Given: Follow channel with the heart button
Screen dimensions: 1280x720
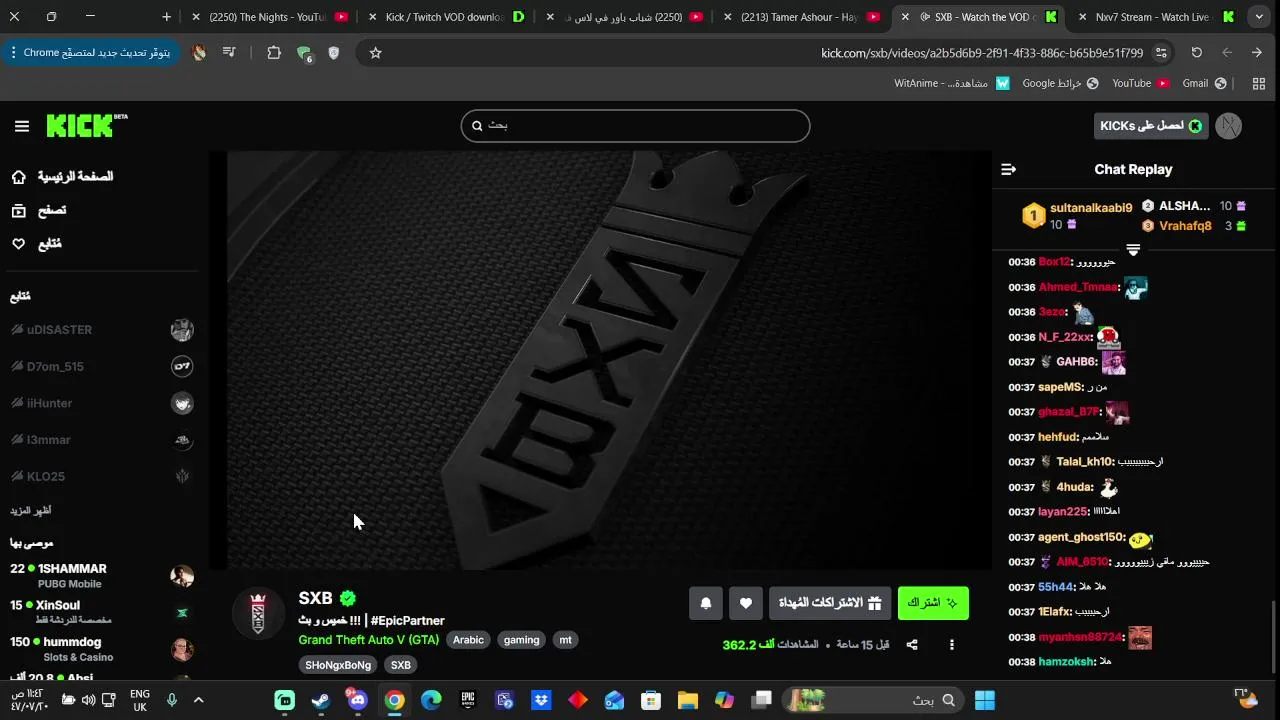Looking at the screenshot, I should pyautogui.click(x=746, y=603).
